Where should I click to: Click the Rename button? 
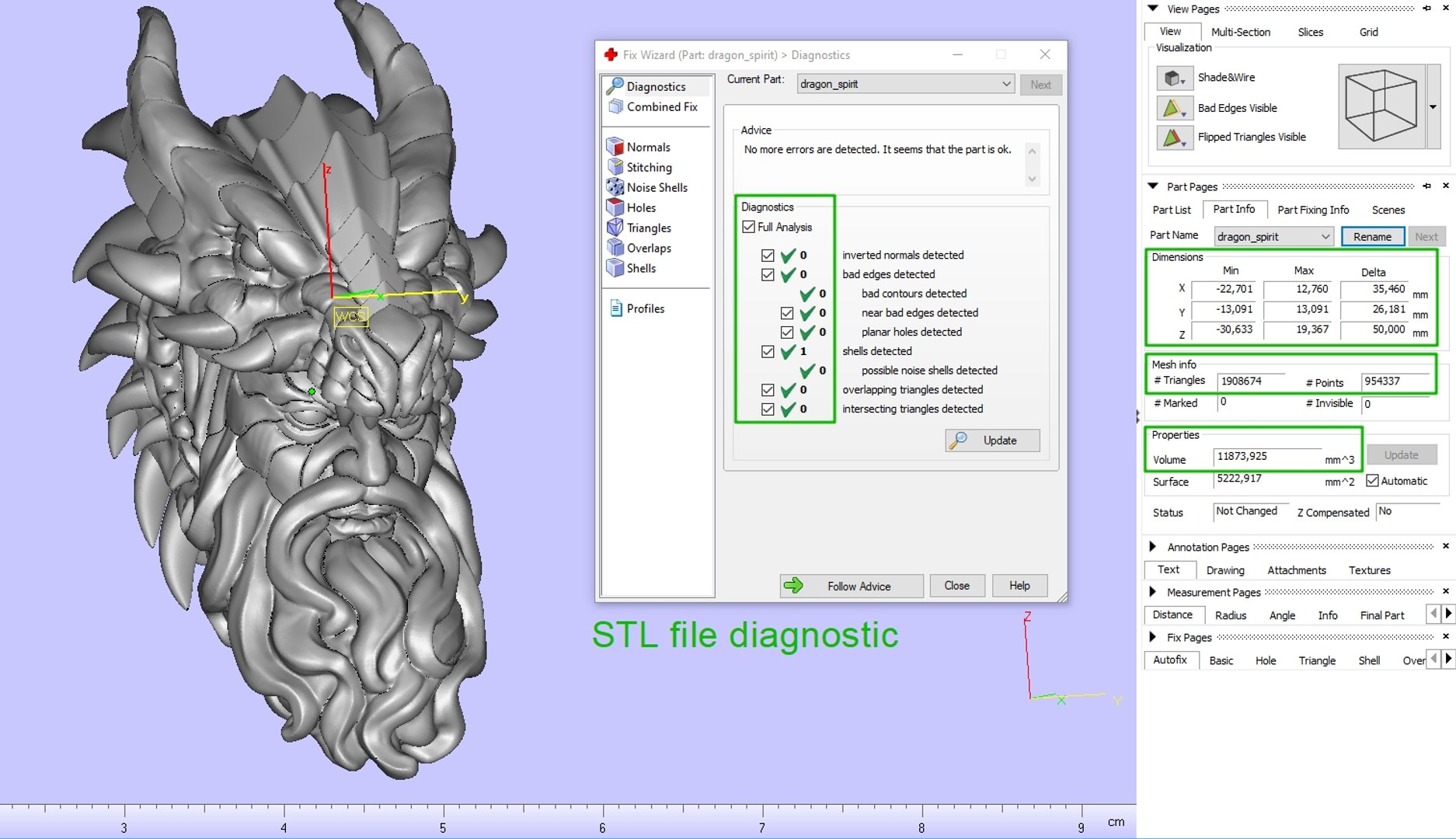[1372, 237]
